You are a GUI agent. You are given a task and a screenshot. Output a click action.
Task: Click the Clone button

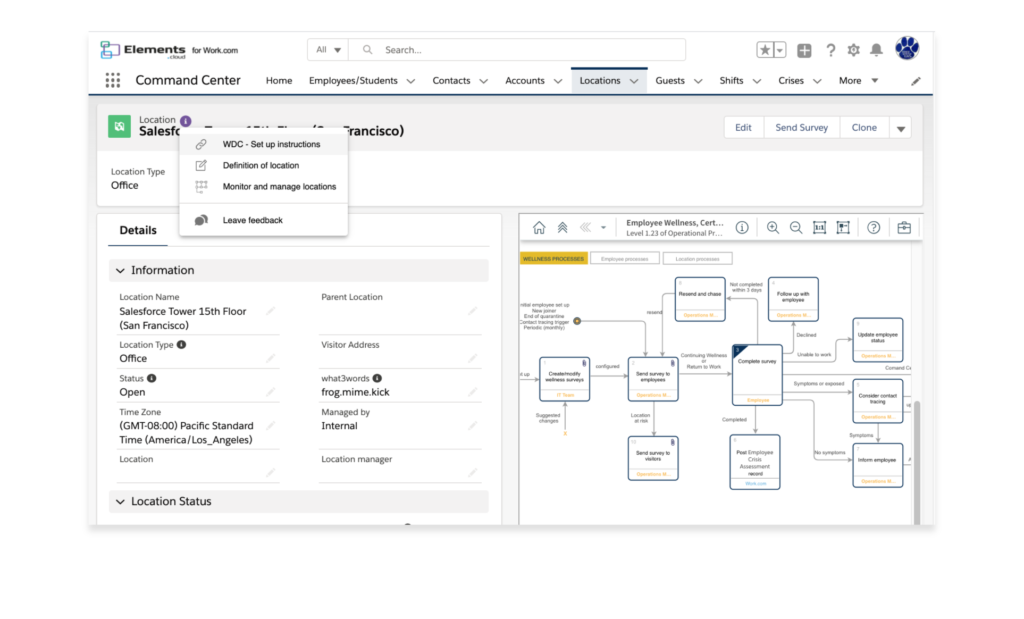click(864, 127)
